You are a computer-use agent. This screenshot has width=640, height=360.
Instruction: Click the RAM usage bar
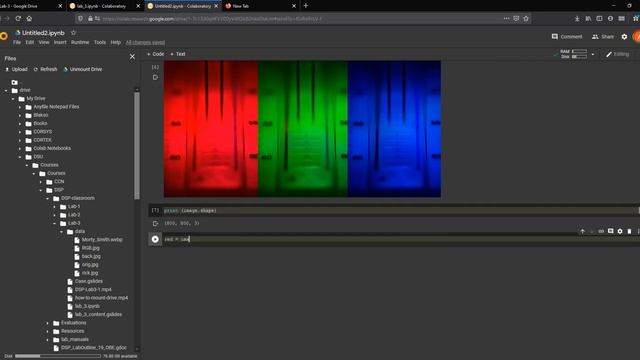point(580,51)
